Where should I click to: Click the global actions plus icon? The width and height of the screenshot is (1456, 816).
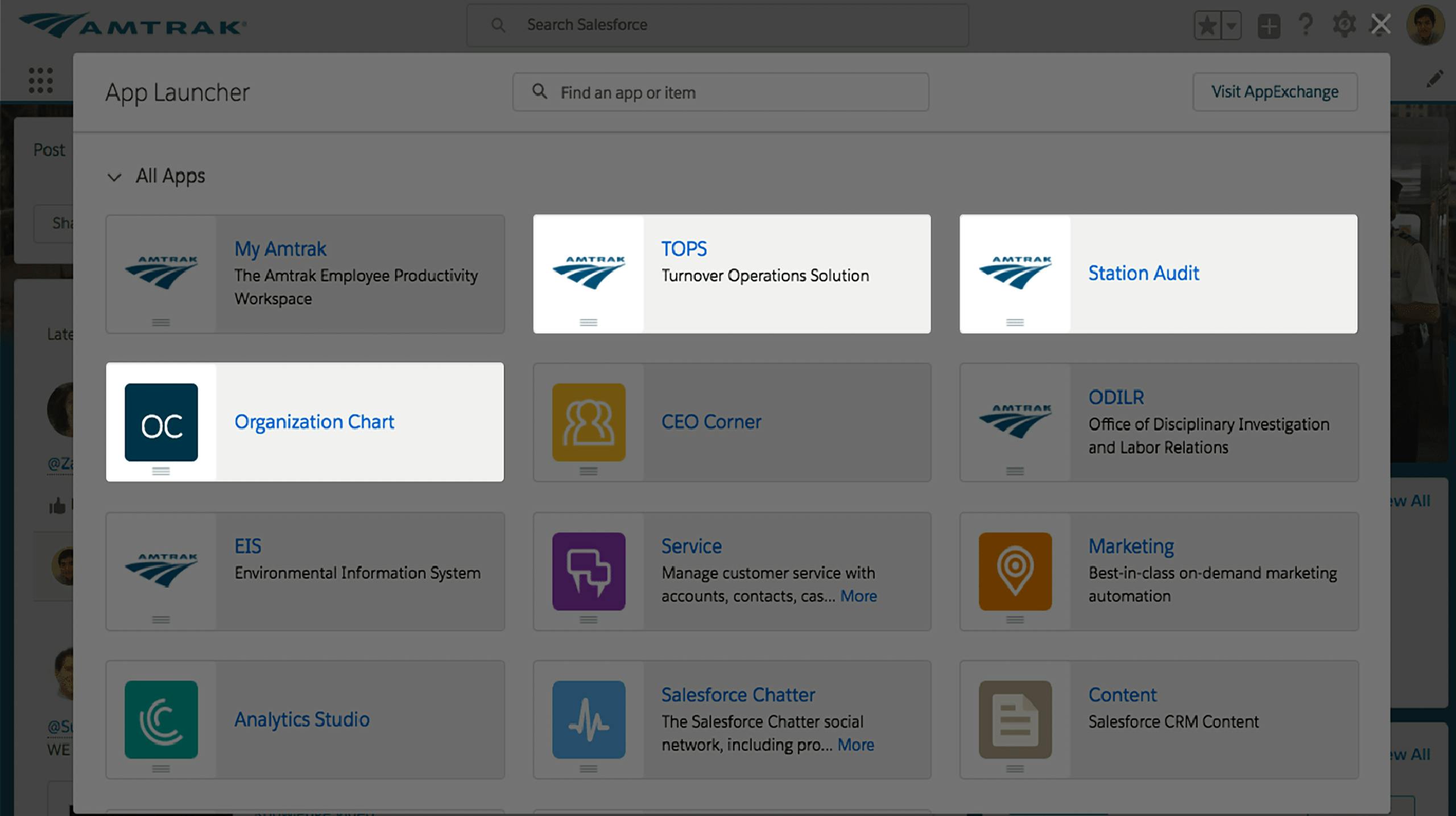click(1269, 26)
